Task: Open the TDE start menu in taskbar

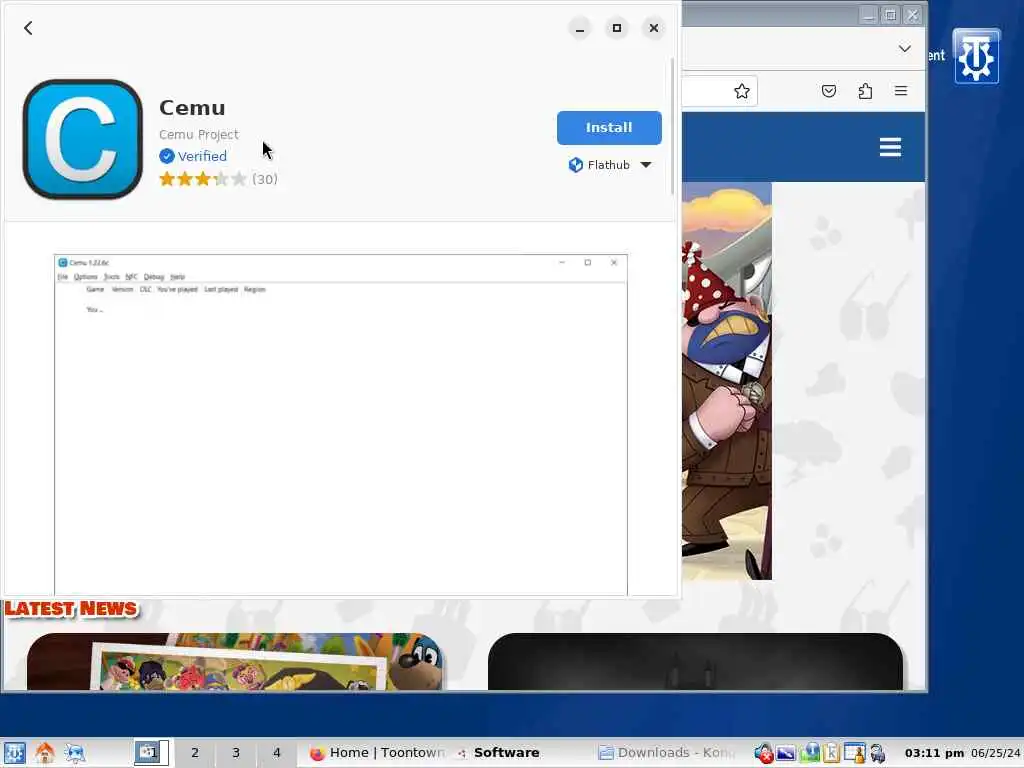Action: (14, 753)
